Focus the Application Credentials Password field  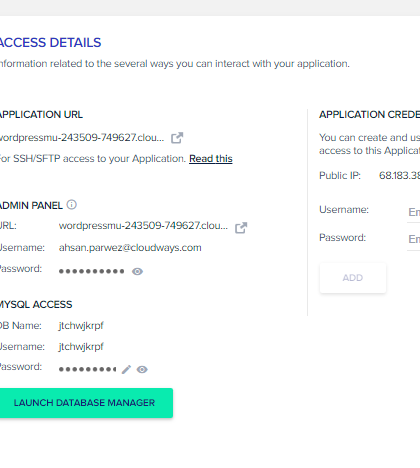(414, 239)
